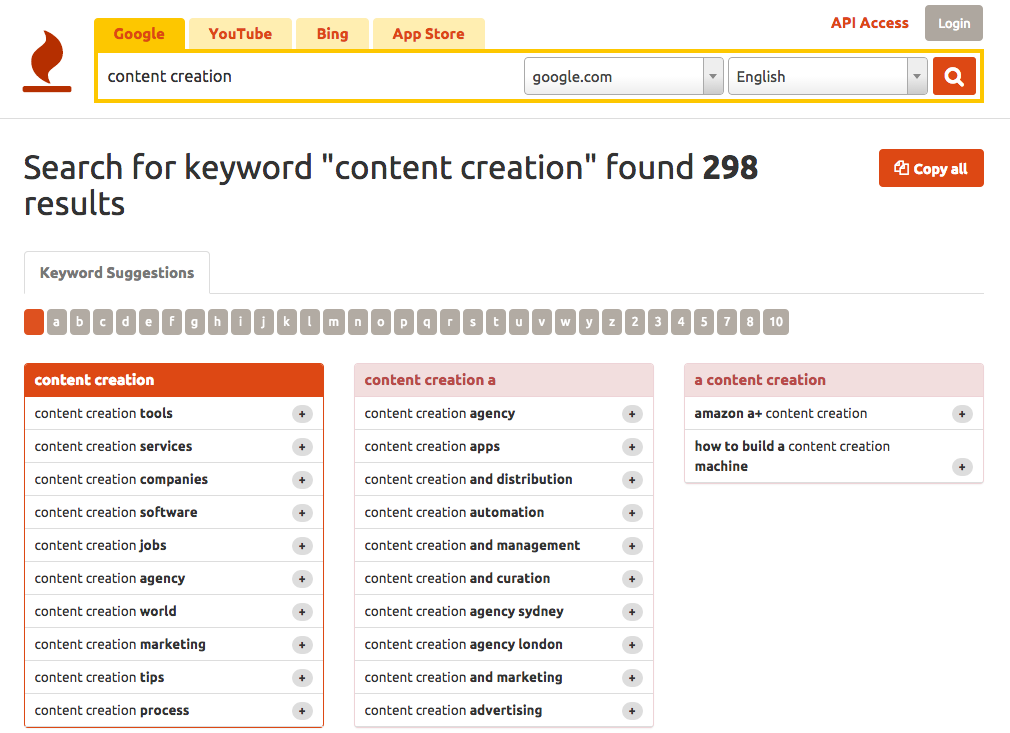Viewport: 1010px width, 733px height.
Task: Filter suggestions by letter m
Action: coord(334,322)
